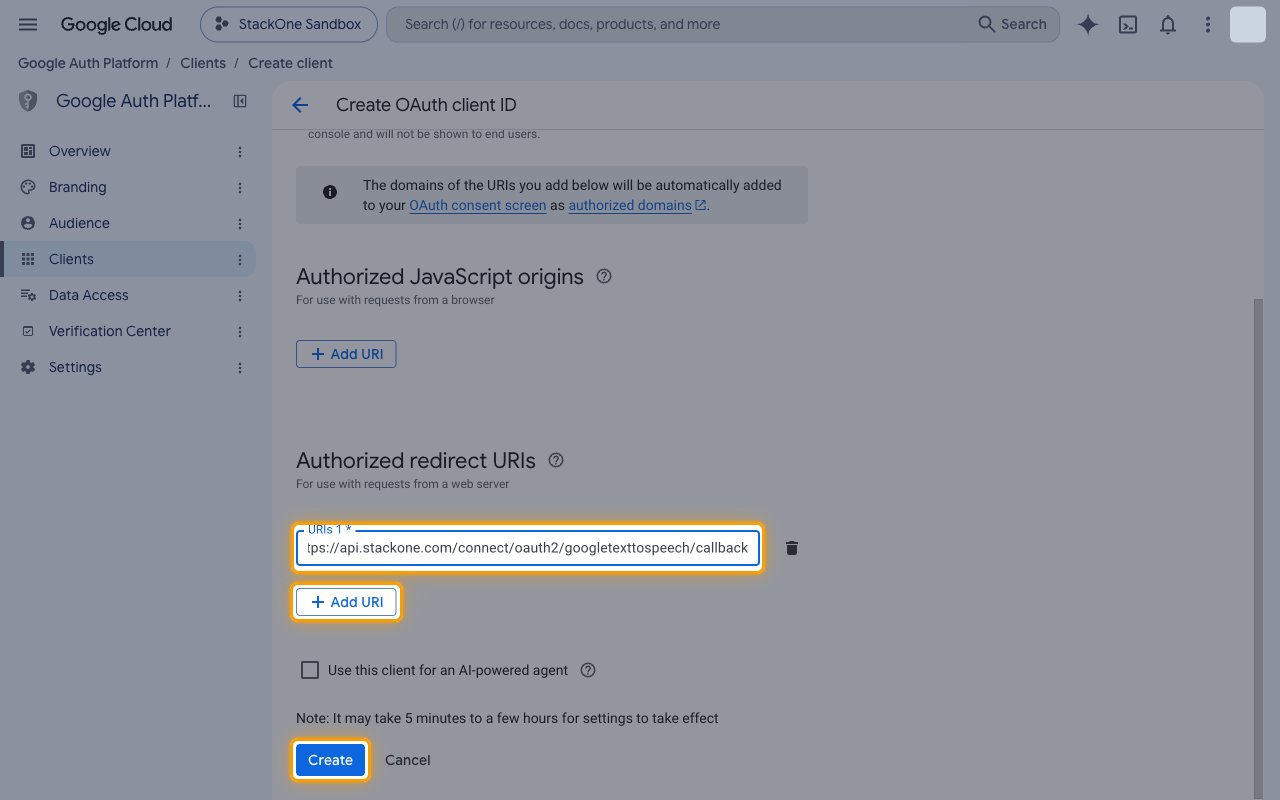Open the top bar three-dot settings menu

pyautogui.click(x=1208, y=25)
